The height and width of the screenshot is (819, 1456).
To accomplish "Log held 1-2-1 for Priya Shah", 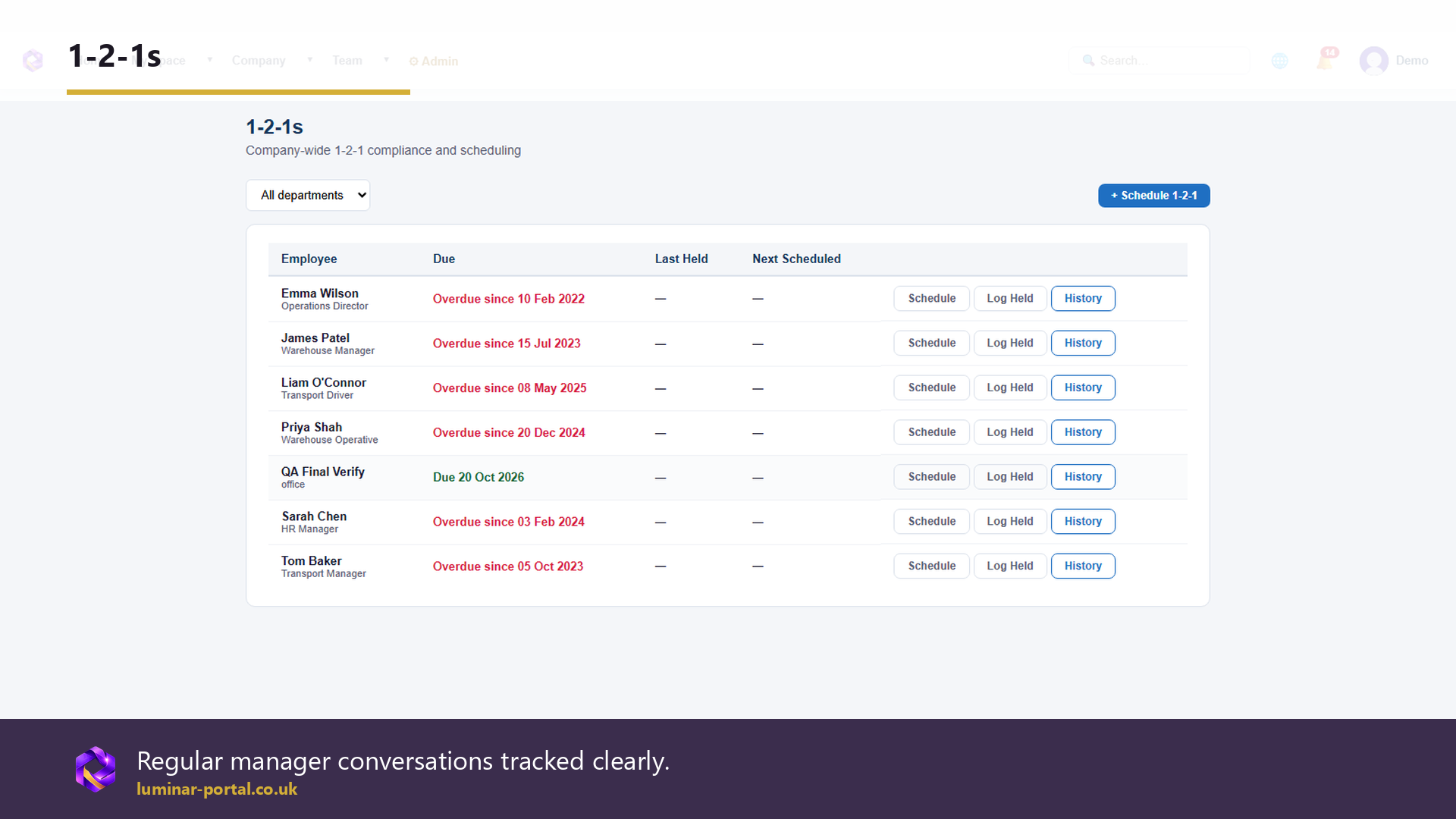I will pos(1009,432).
